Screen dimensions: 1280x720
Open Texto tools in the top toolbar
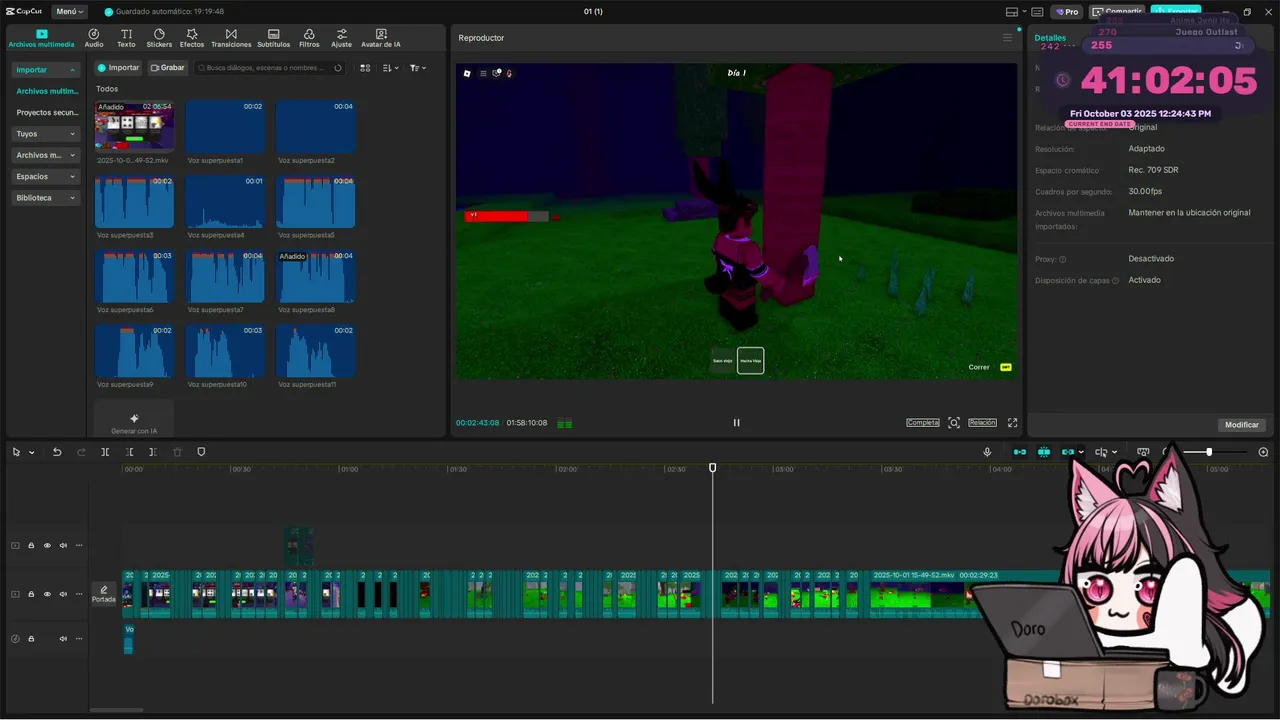pyautogui.click(x=126, y=38)
